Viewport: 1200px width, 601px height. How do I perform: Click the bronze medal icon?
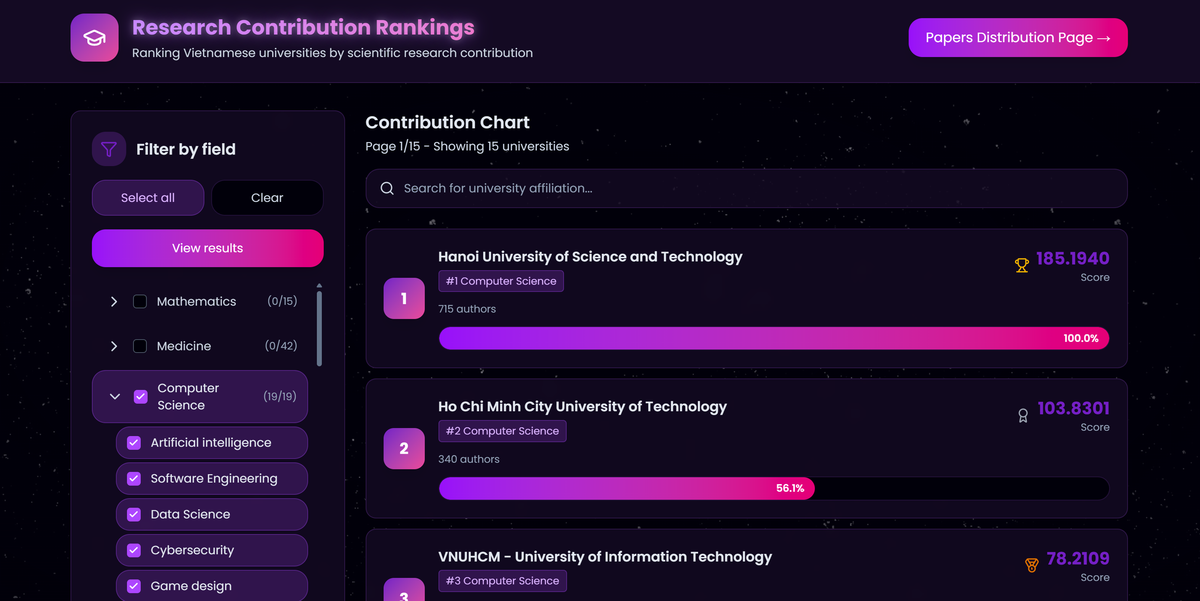(1031, 565)
